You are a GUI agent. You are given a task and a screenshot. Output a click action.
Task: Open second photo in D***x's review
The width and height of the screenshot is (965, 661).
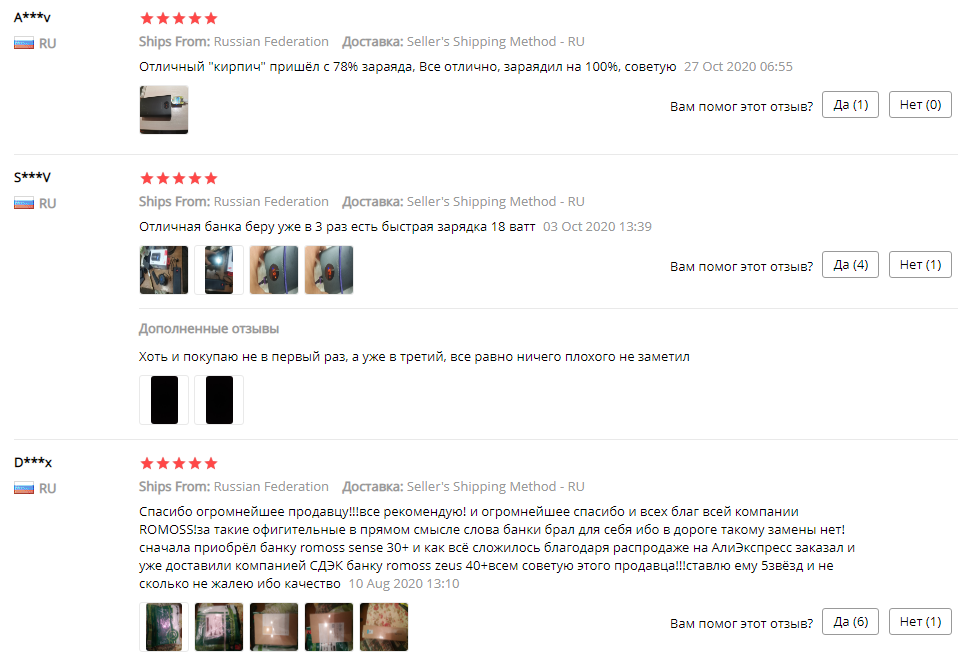pyautogui.click(x=218, y=627)
